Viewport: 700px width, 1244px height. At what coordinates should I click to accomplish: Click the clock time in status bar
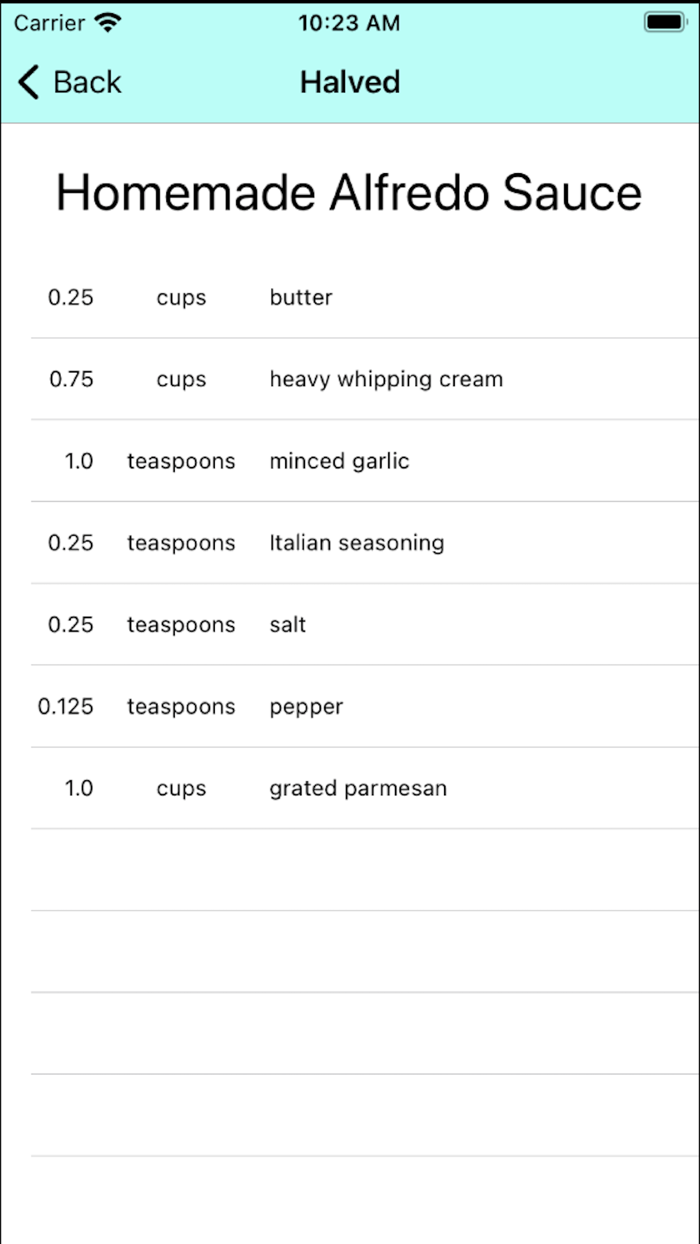pyautogui.click(x=349, y=22)
